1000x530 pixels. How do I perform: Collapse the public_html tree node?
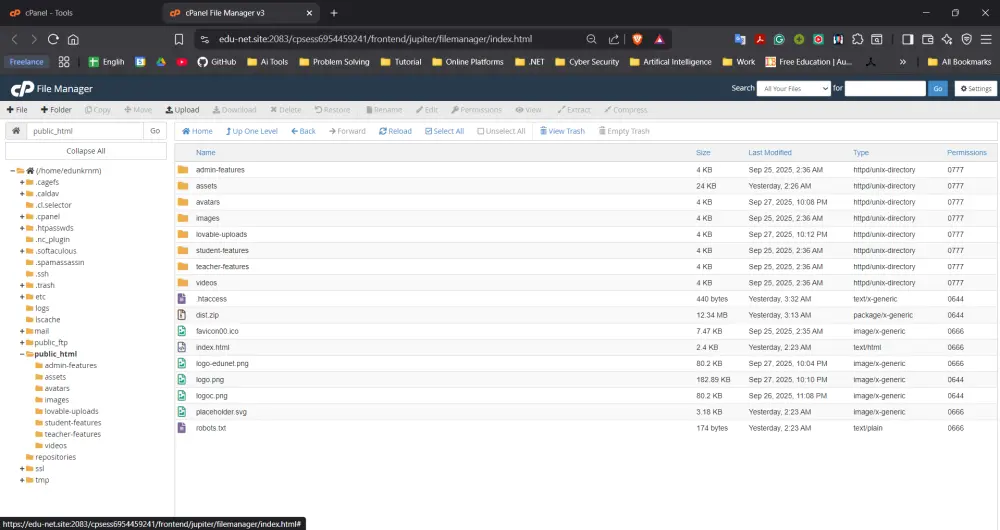click(22, 354)
